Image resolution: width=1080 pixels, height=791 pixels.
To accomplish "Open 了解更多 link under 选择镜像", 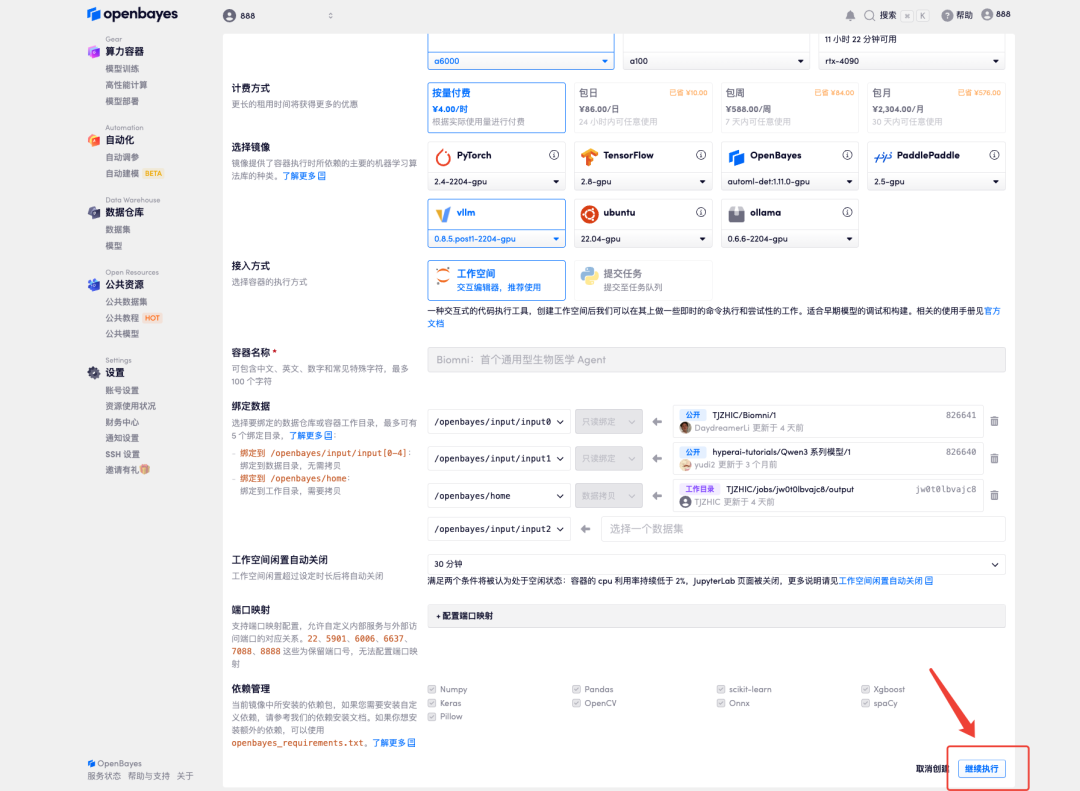I will [304, 176].
